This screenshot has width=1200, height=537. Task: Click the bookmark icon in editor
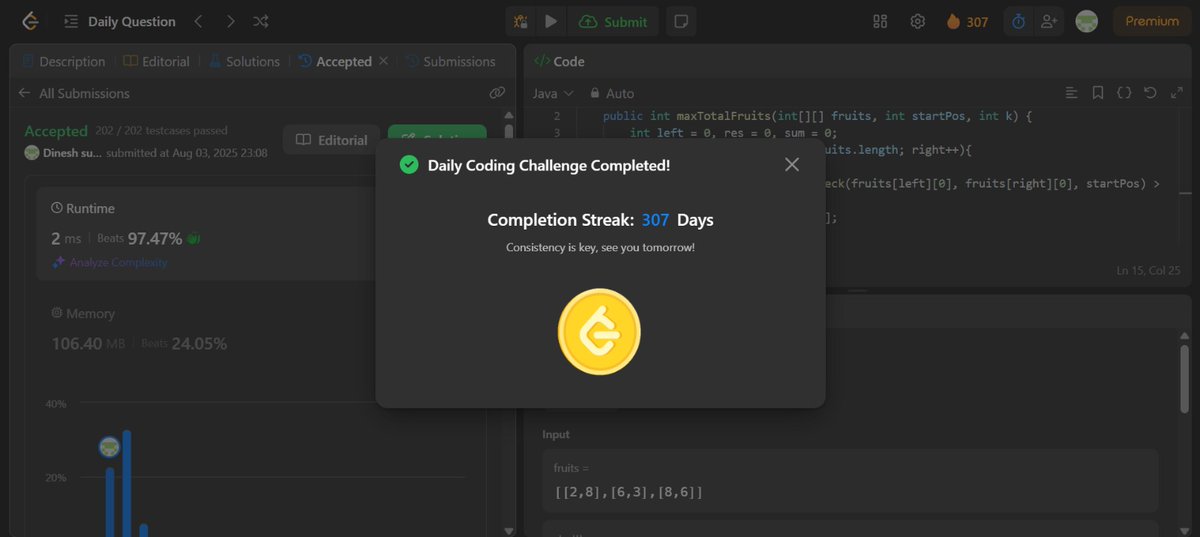[1097, 93]
